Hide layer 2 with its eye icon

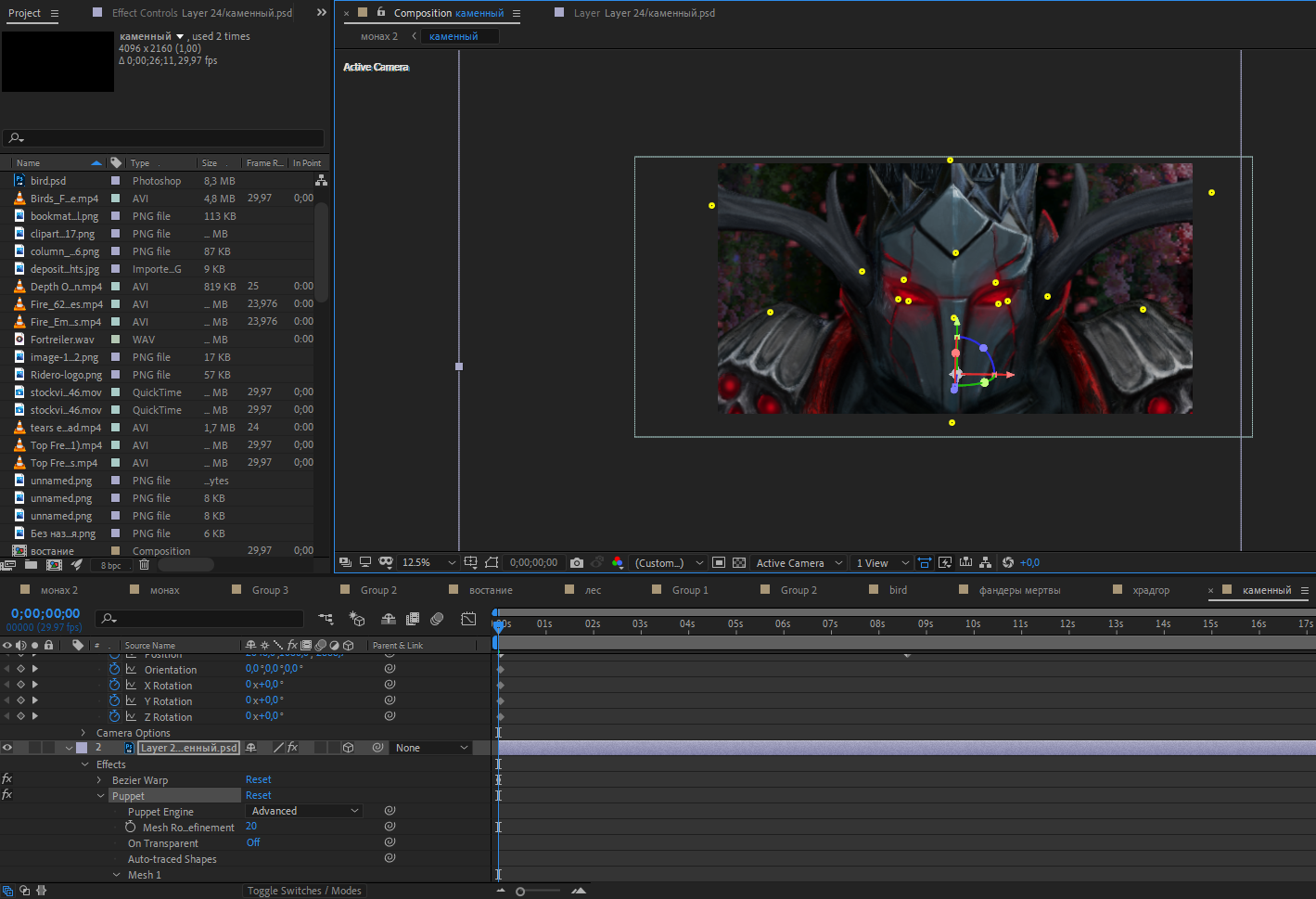[x=7, y=748]
